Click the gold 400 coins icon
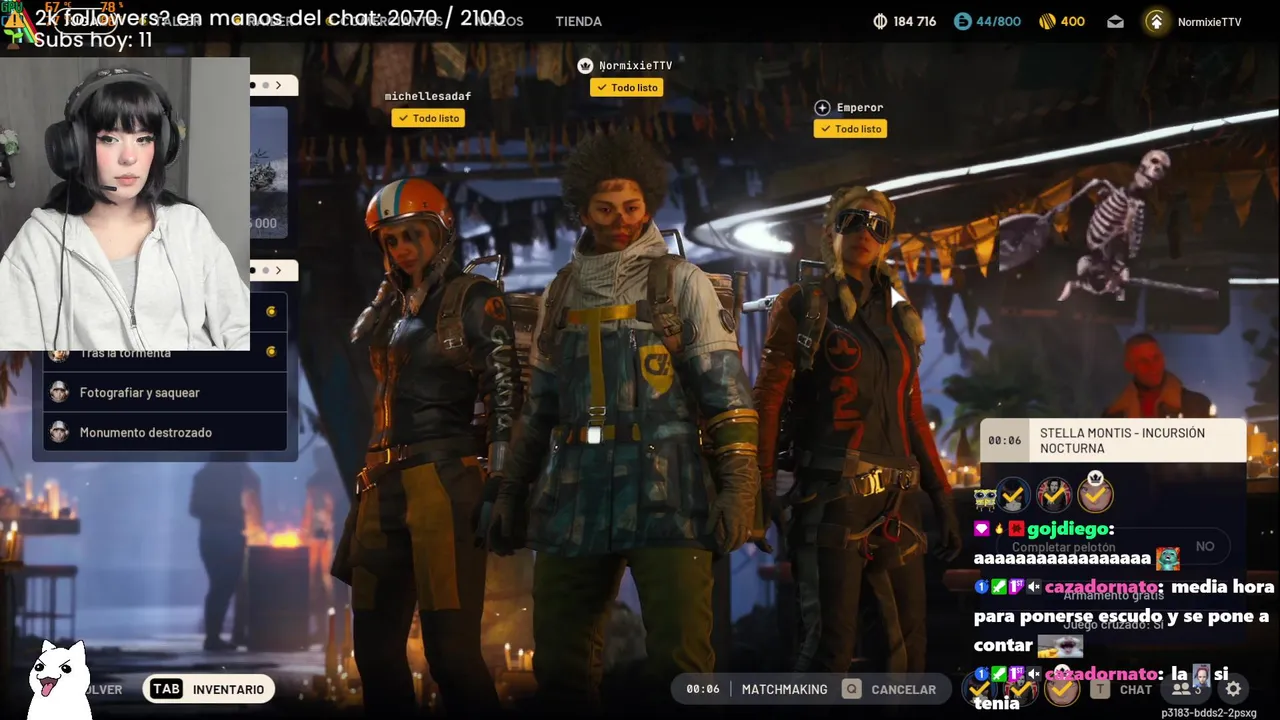Screen dimensions: 1280x720 tap(1047, 21)
